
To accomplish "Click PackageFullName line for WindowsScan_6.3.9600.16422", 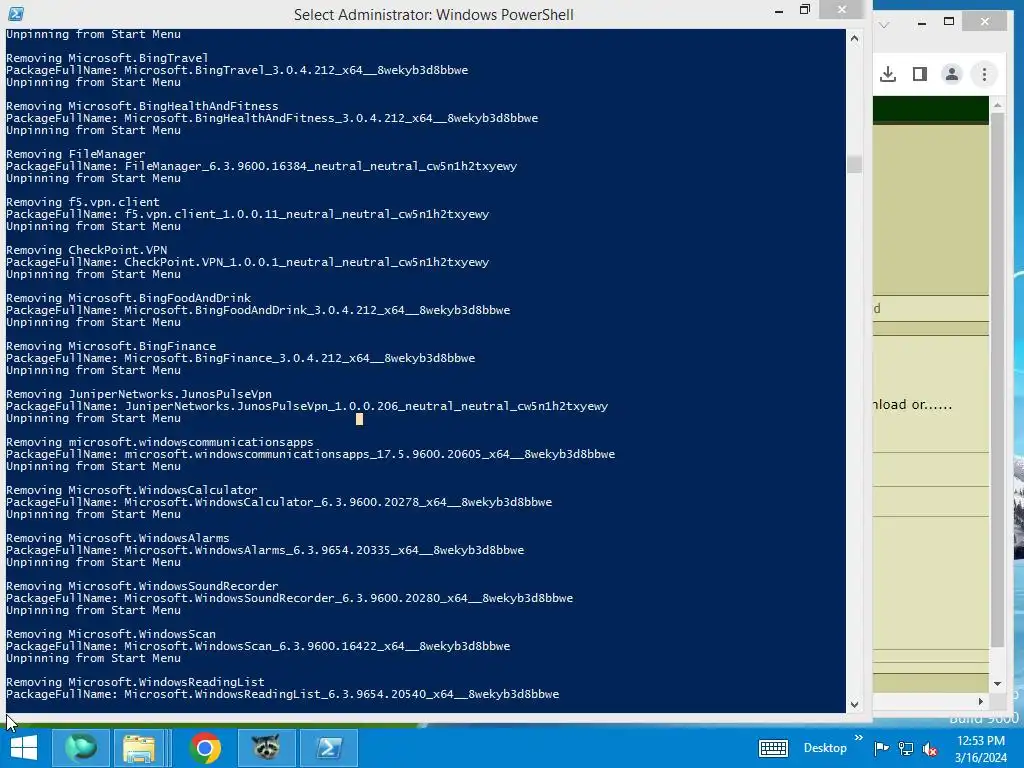I will tap(259, 646).
